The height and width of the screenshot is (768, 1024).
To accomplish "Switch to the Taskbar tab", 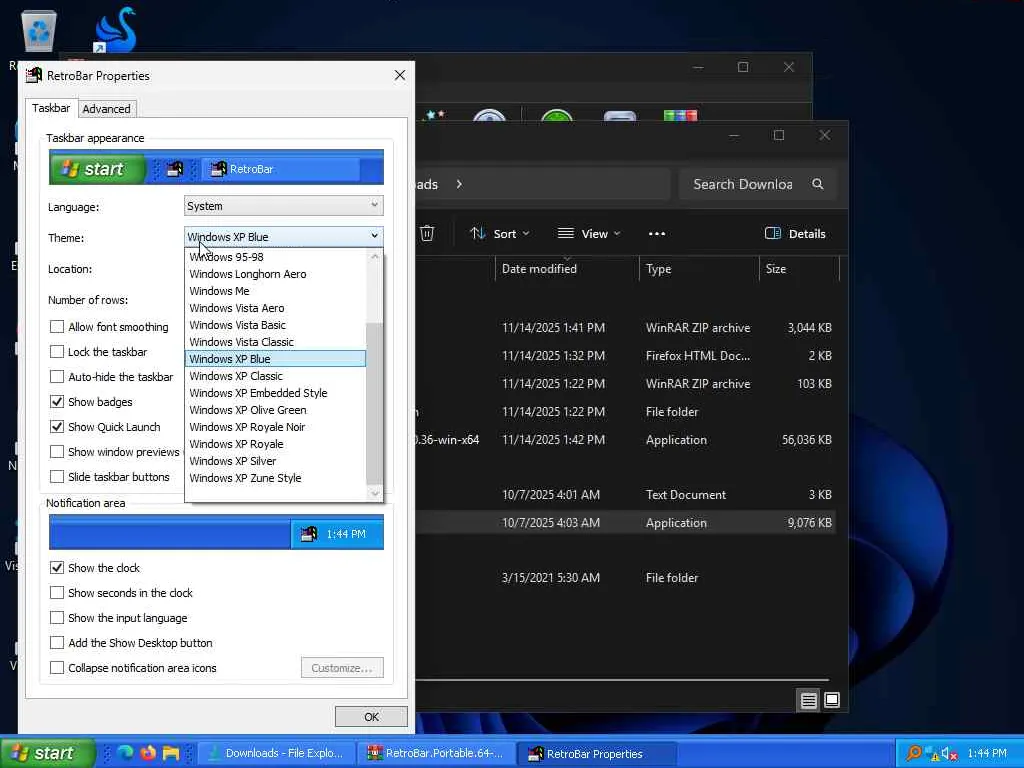I will coord(51,108).
